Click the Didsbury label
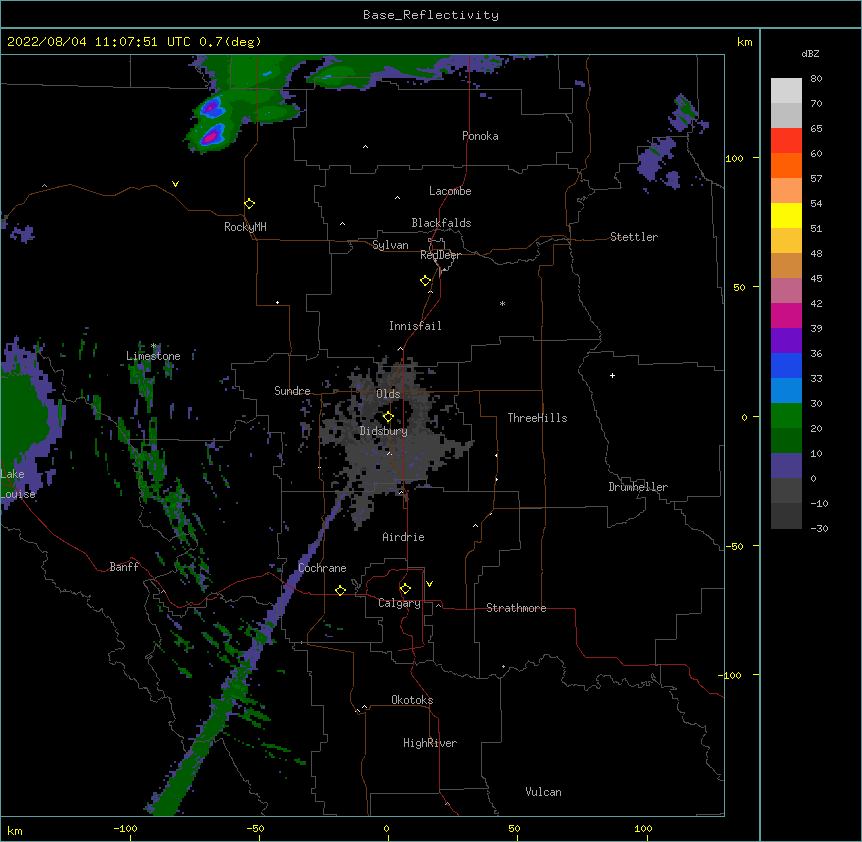This screenshot has height=842, width=862. (384, 431)
